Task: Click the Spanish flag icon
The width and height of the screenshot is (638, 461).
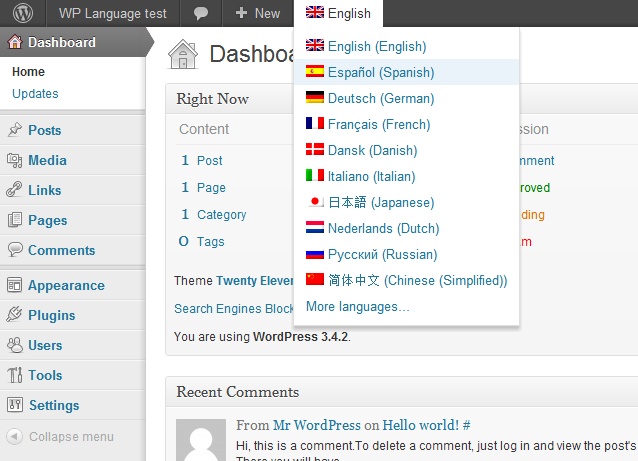Action: point(315,71)
